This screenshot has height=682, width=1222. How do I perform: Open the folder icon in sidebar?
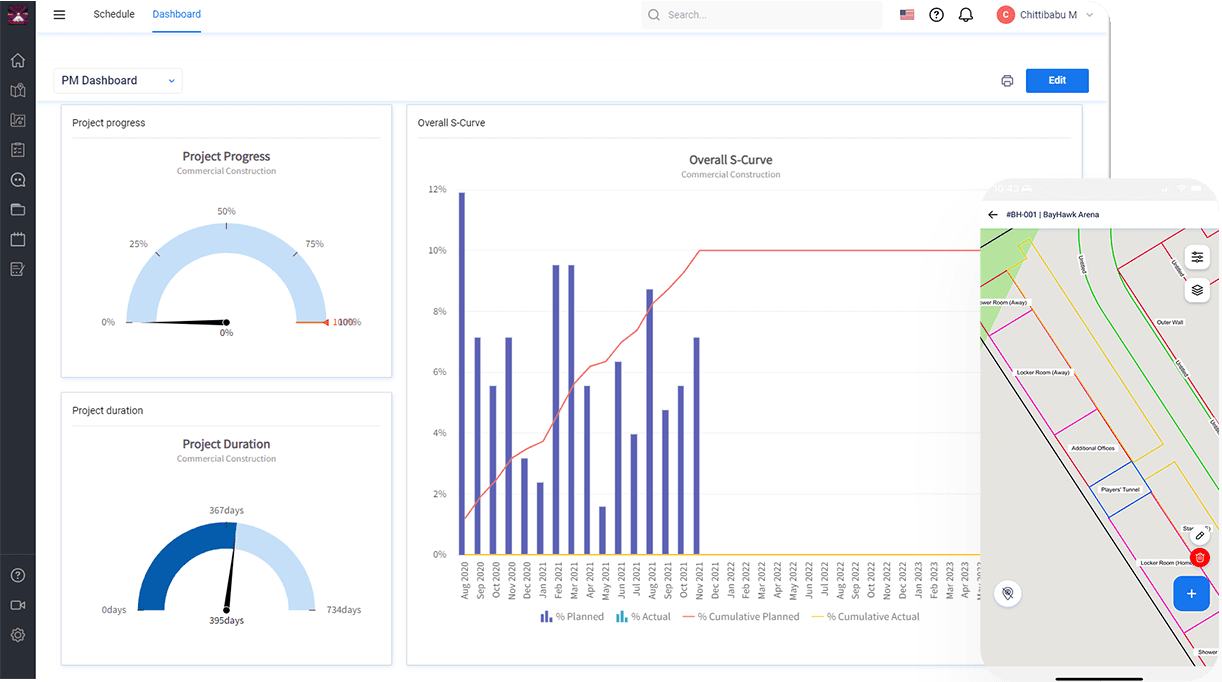coord(17,210)
